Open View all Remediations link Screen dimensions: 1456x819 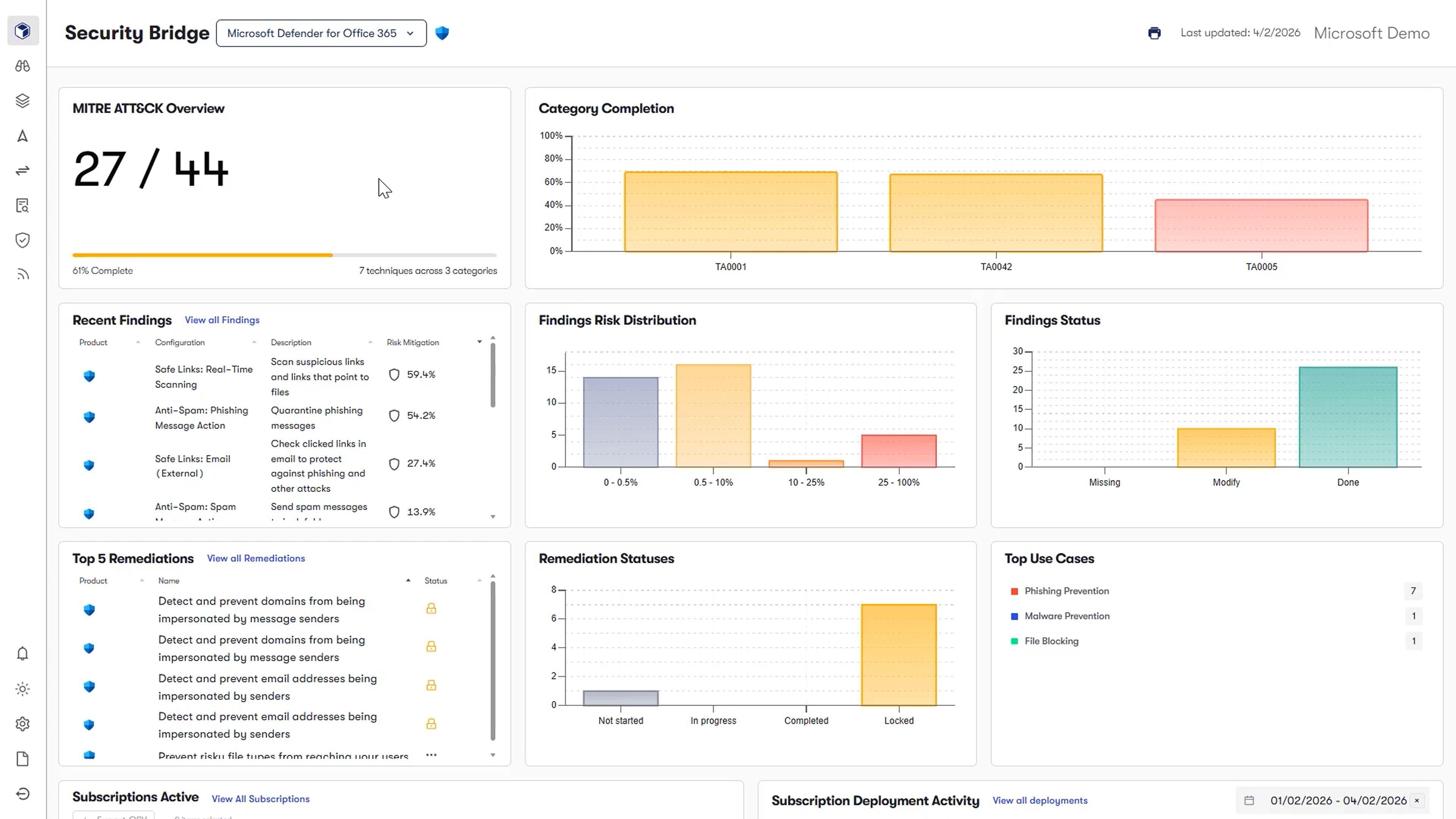pos(256,558)
